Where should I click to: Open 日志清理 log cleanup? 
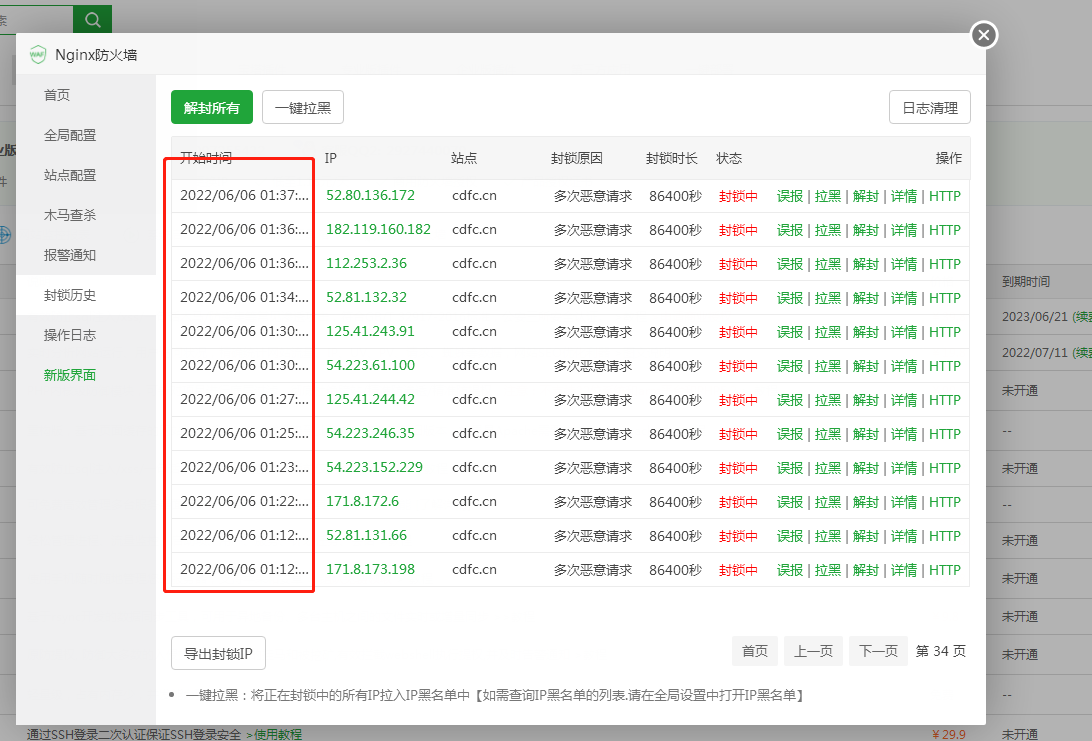929,108
